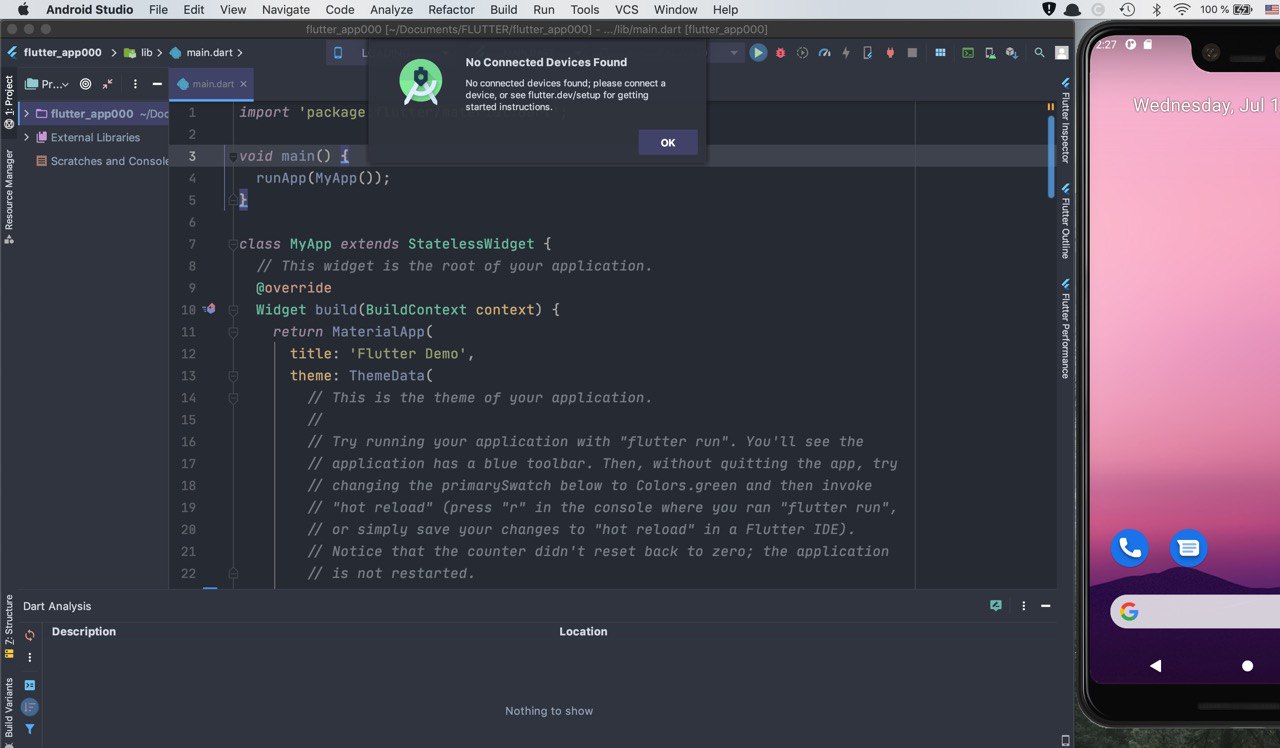The height and width of the screenshot is (748, 1280).
Task: Click breadcrumb chevron after flutter_app000
Action: click(112, 53)
